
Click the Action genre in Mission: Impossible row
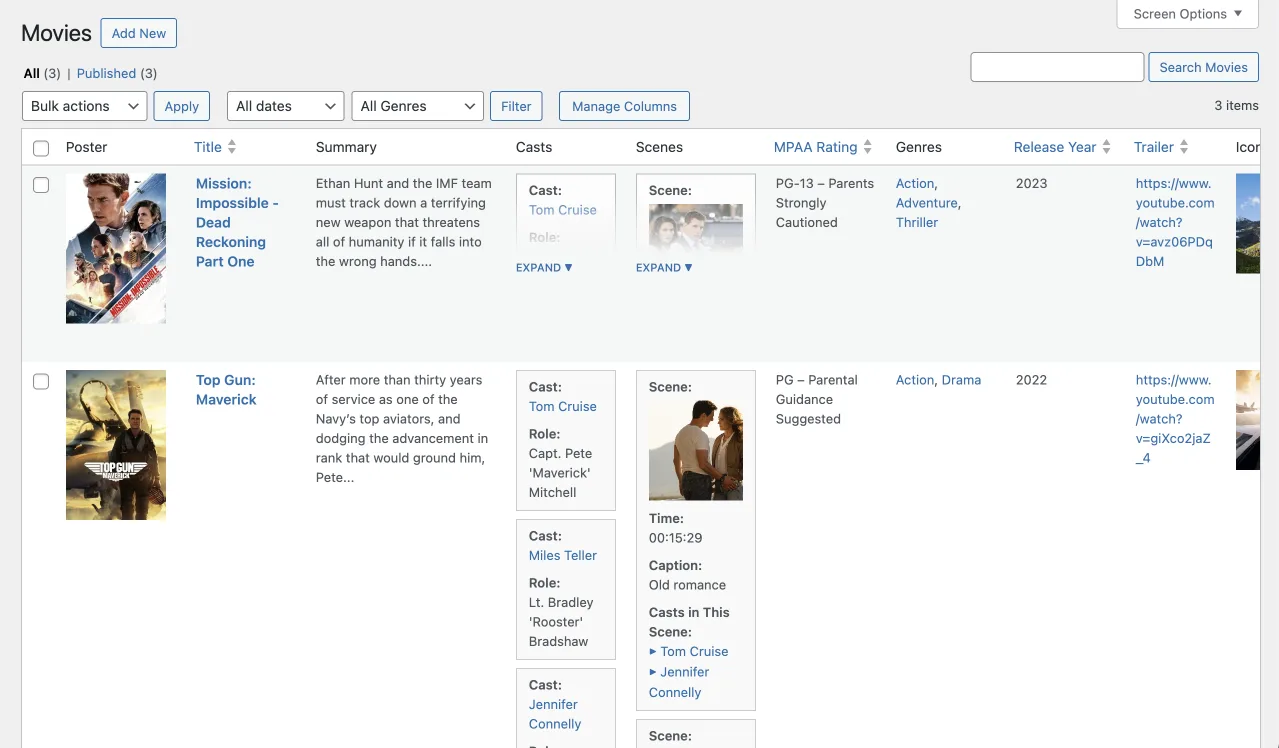915,183
